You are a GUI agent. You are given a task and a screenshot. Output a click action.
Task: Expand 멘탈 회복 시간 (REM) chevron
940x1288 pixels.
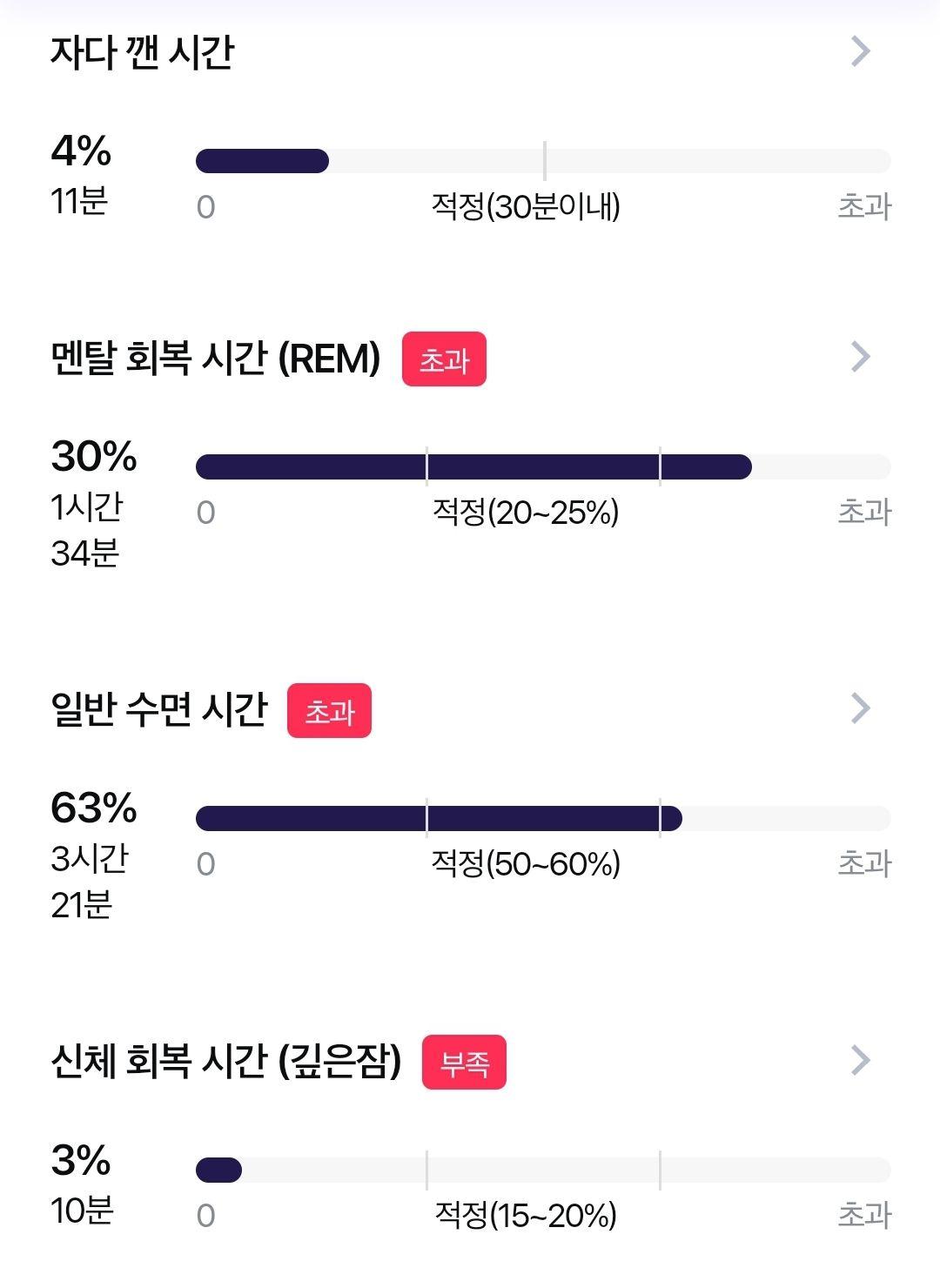[x=860, y=356]
